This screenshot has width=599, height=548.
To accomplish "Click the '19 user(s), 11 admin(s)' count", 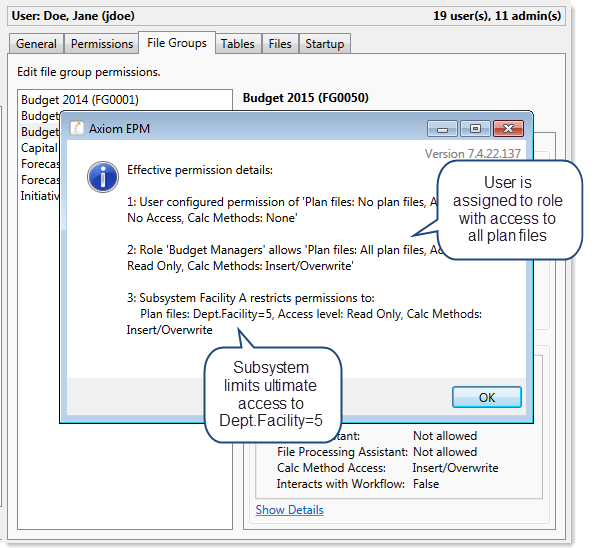I will [497, 16].
